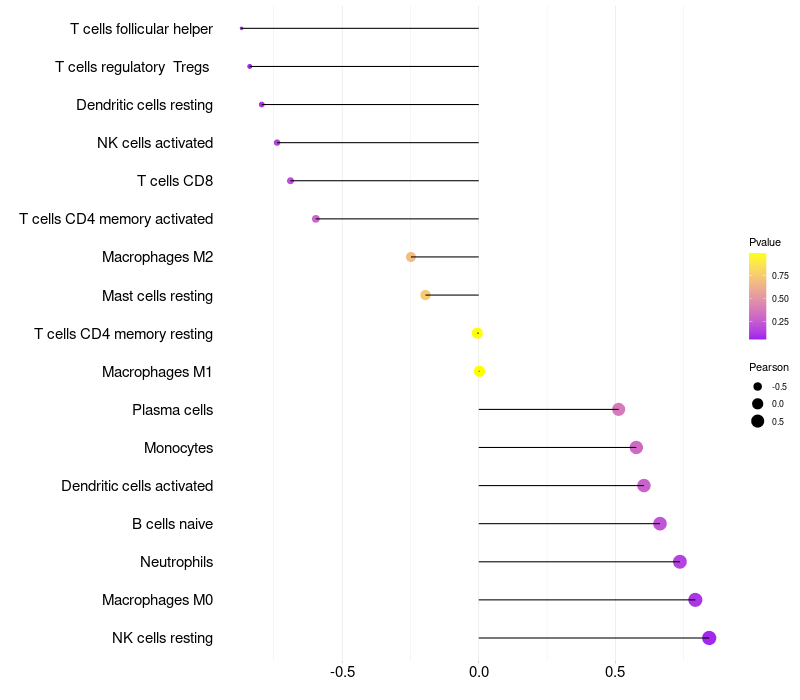Click the yellow T cells CD4 memory resting dot
The height and width of the screenshot is (700, 800).
pyautogui.click(x=477, y=333)
